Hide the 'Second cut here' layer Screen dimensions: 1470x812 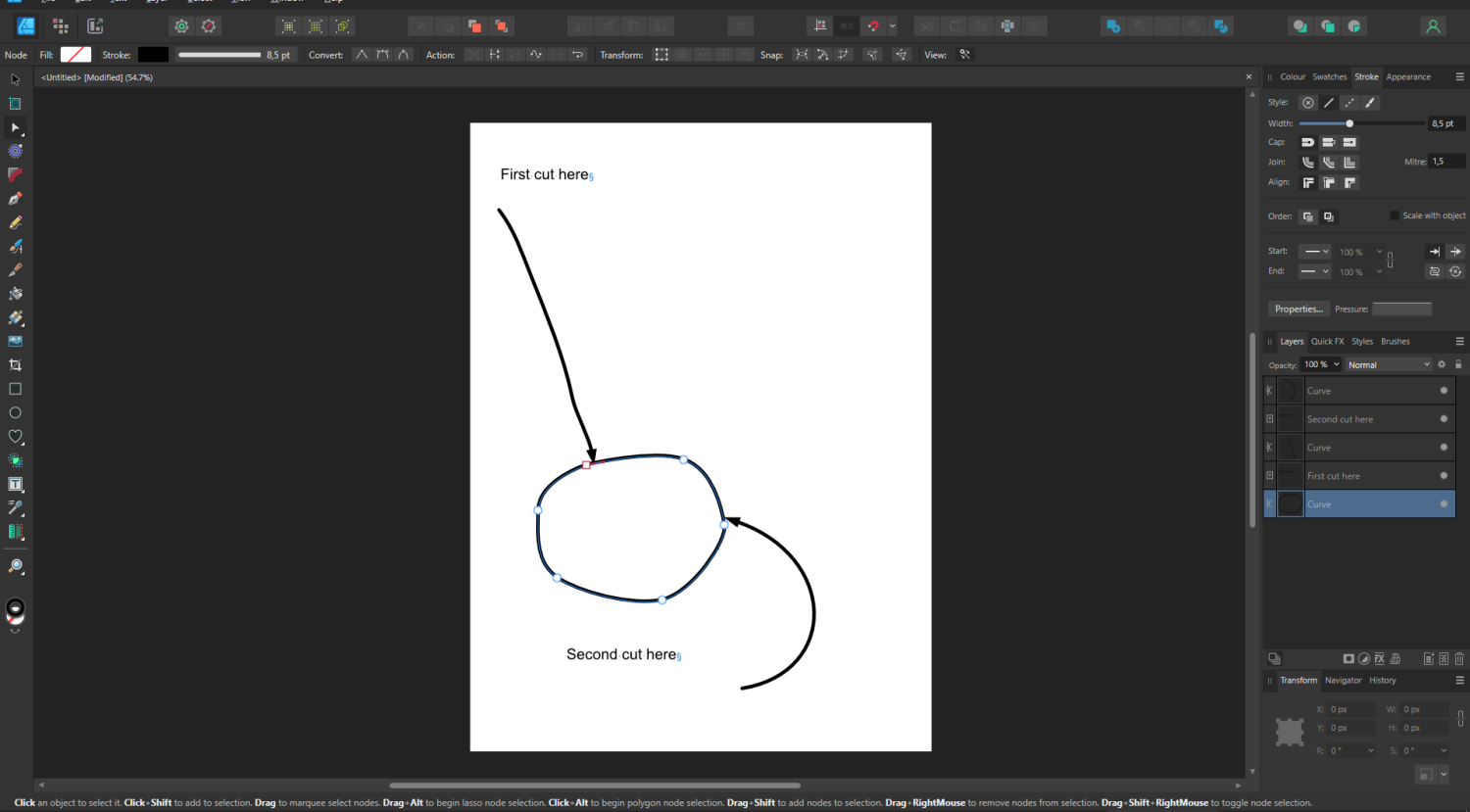tap(1444, 418)
